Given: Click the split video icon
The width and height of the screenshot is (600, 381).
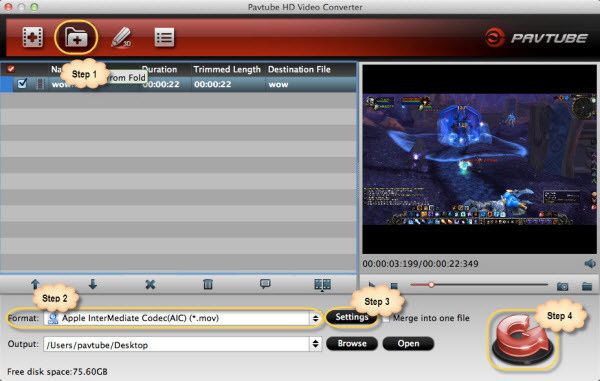Looking at the screenshot, I should pos(323,284).
